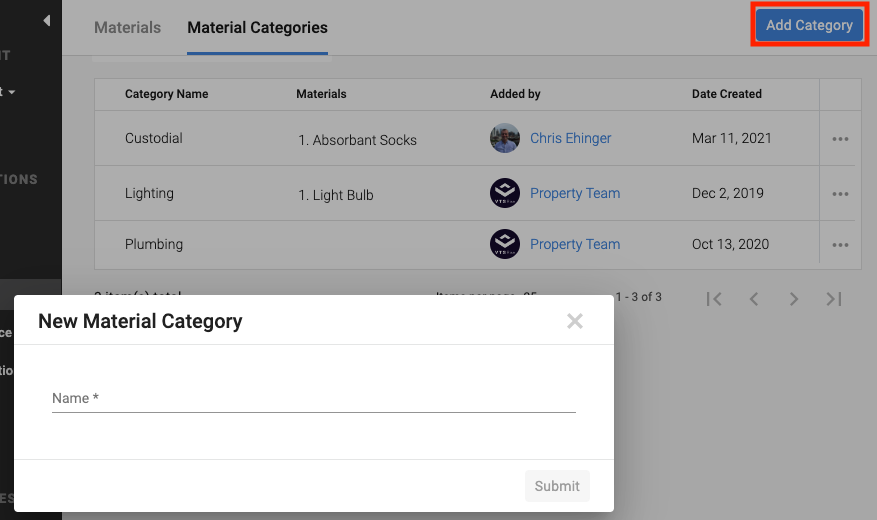Click the '1. Light Bulb' material entry

pyautogui.click(x=336, y=195)
